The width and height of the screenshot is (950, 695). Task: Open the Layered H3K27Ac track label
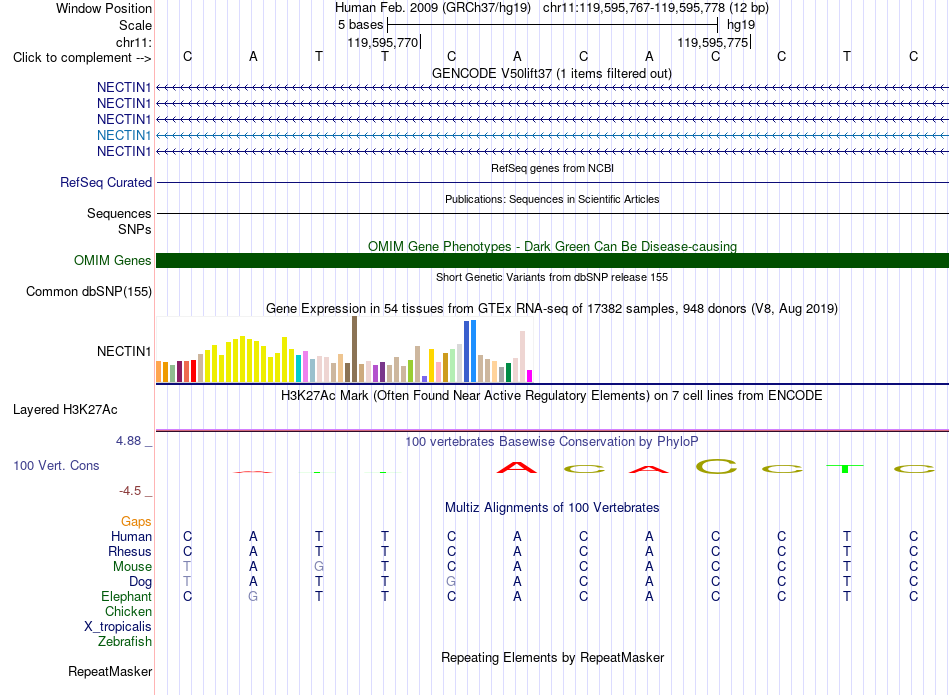65,410
